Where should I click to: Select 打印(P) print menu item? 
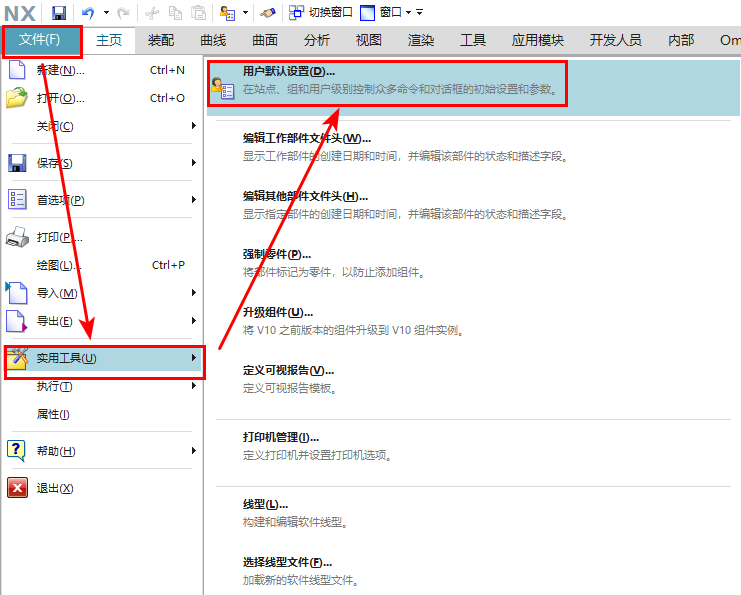102,237
